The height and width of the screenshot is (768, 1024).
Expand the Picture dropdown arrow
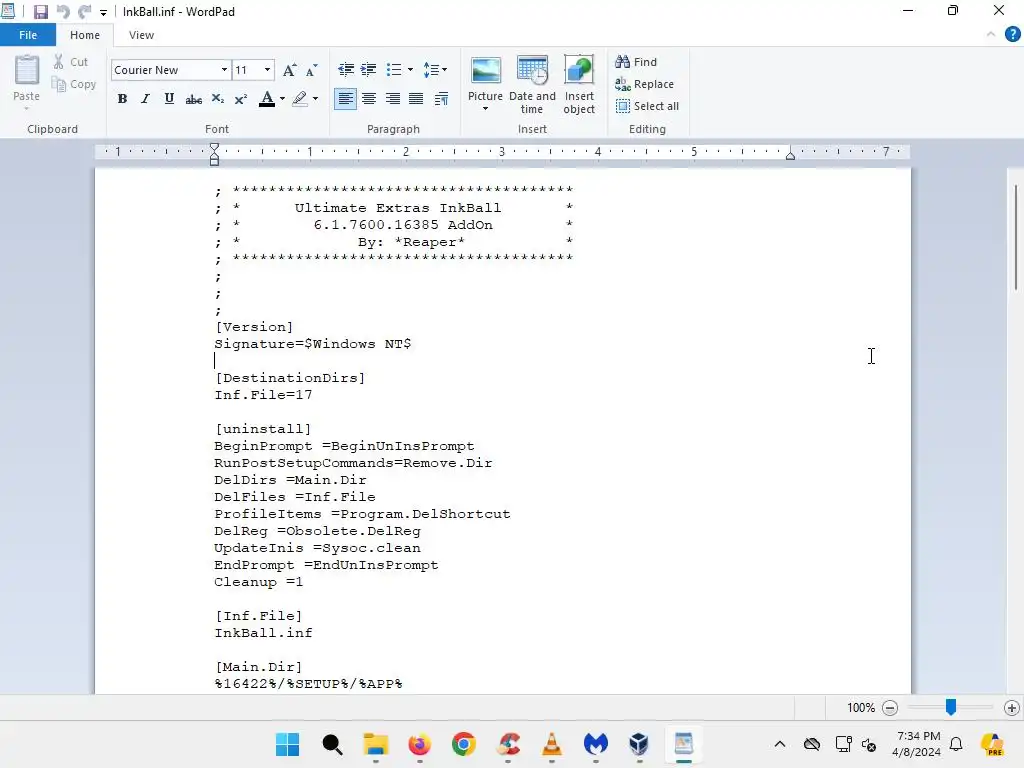485,109
